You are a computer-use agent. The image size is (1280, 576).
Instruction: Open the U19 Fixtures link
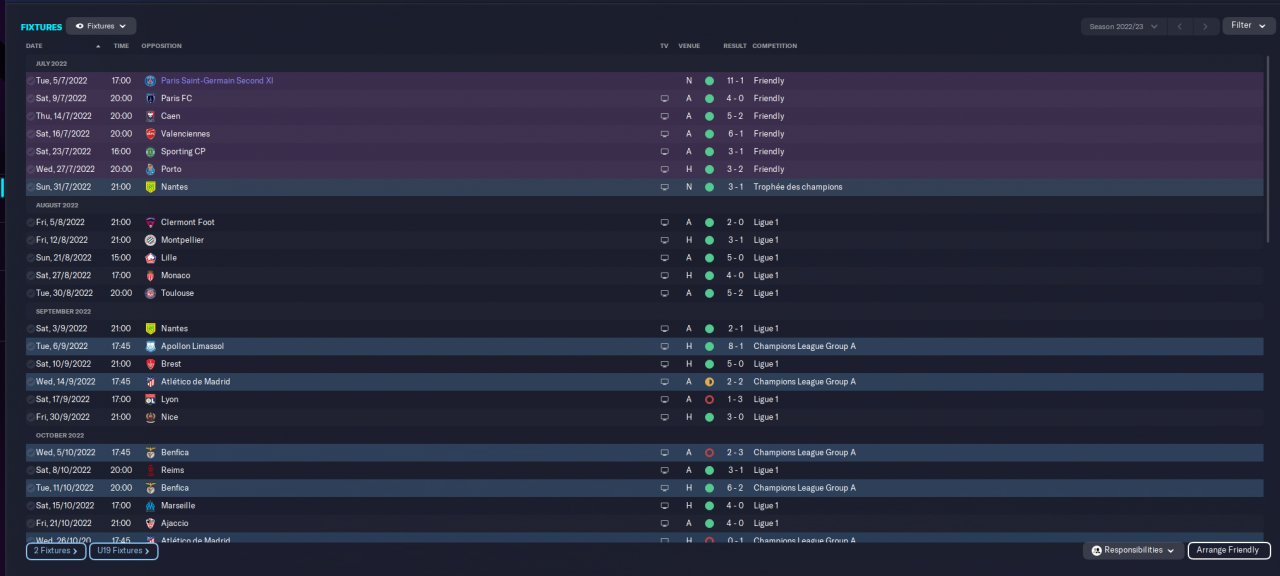pyautogui.click(x=124, y=550)
